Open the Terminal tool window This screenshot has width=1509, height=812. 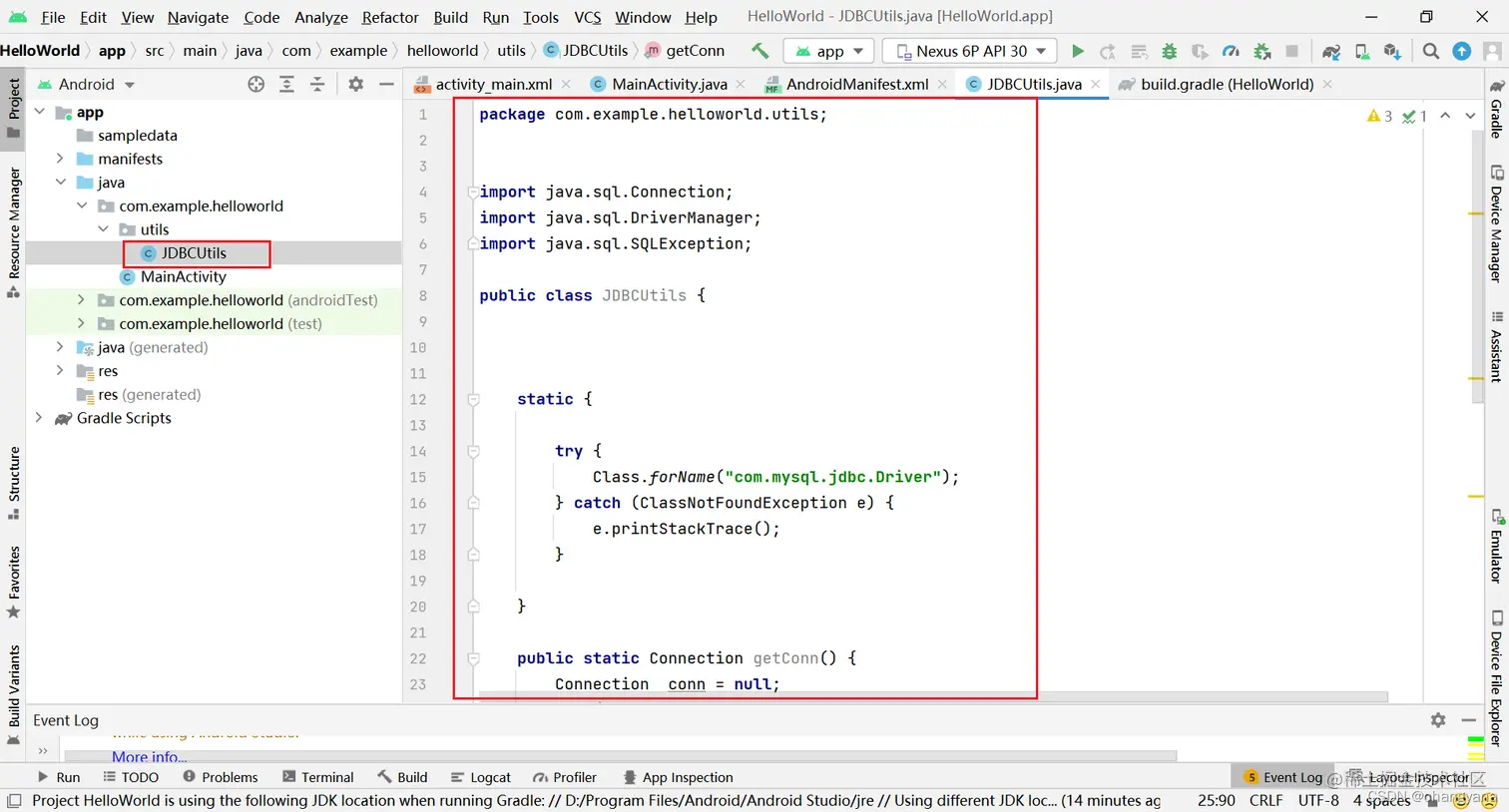[317, 777]
